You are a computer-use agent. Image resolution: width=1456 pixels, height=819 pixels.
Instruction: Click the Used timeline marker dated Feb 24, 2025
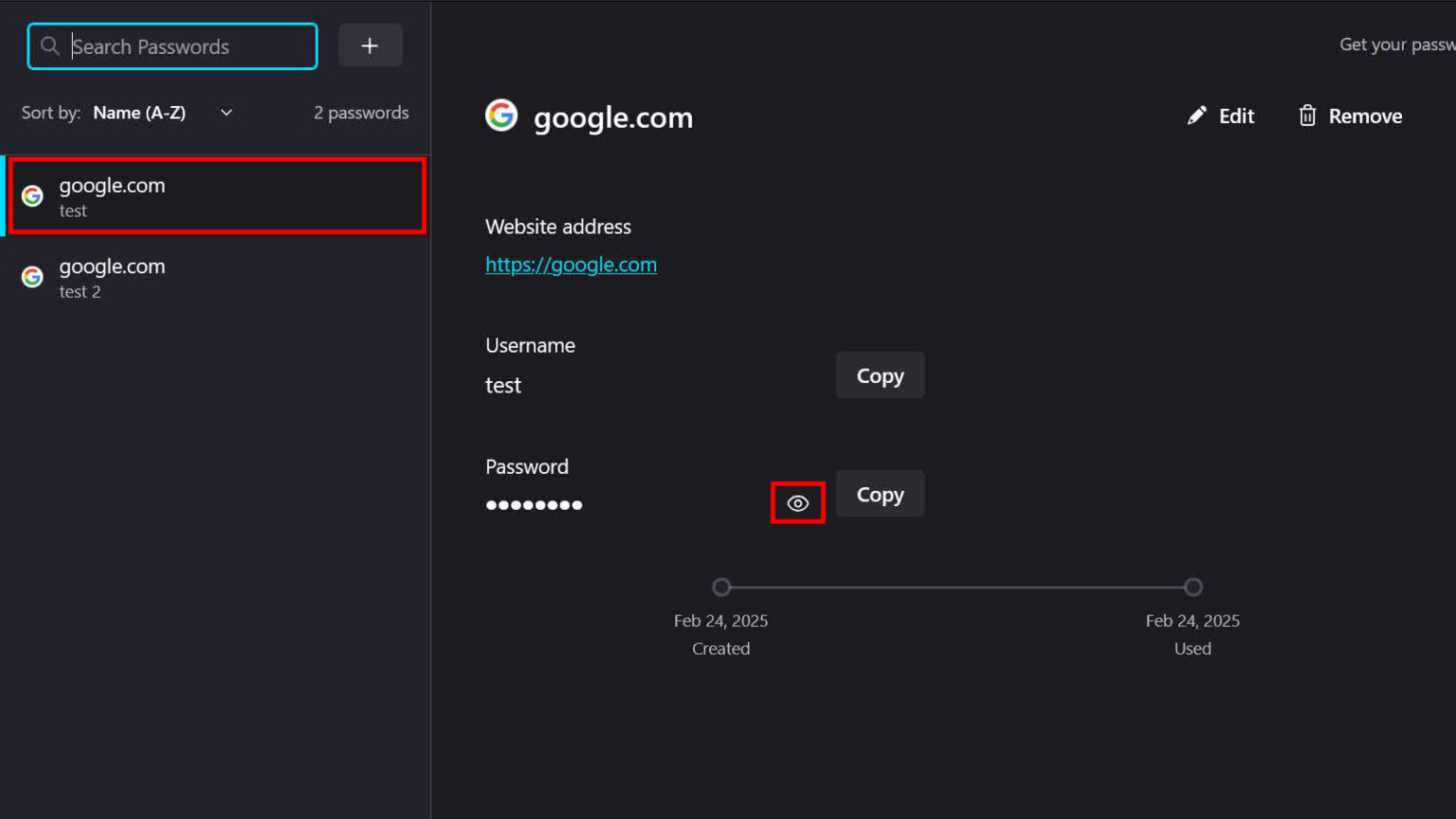[x=1192, y=587]
